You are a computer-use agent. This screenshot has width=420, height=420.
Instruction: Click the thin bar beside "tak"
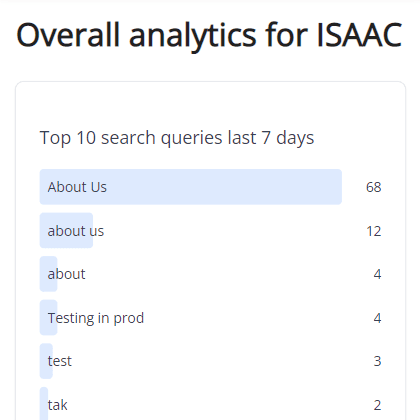pyautogui.click(x=44, y=404)
